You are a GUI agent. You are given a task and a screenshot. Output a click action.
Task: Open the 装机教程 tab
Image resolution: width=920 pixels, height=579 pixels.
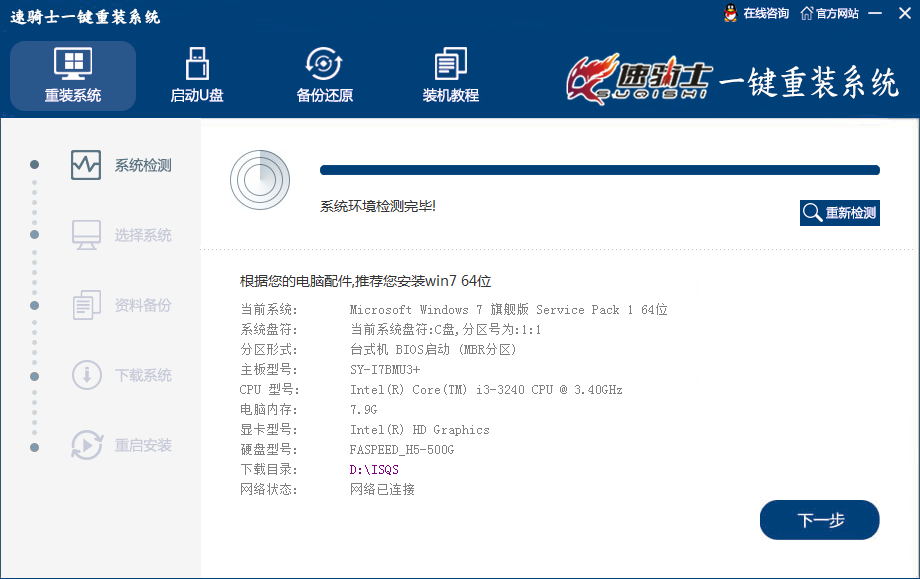pyautogui.click(x=451, y=76)
